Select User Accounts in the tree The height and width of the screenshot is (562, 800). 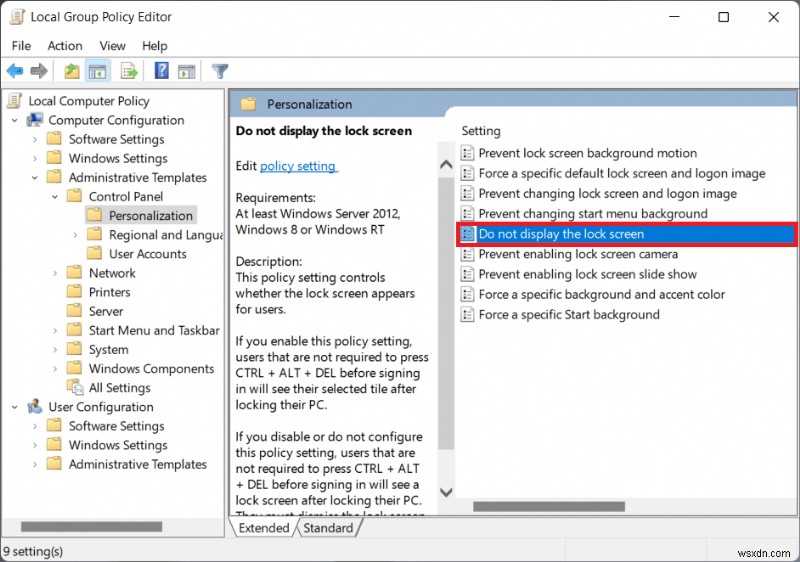[x=147, y=254]
